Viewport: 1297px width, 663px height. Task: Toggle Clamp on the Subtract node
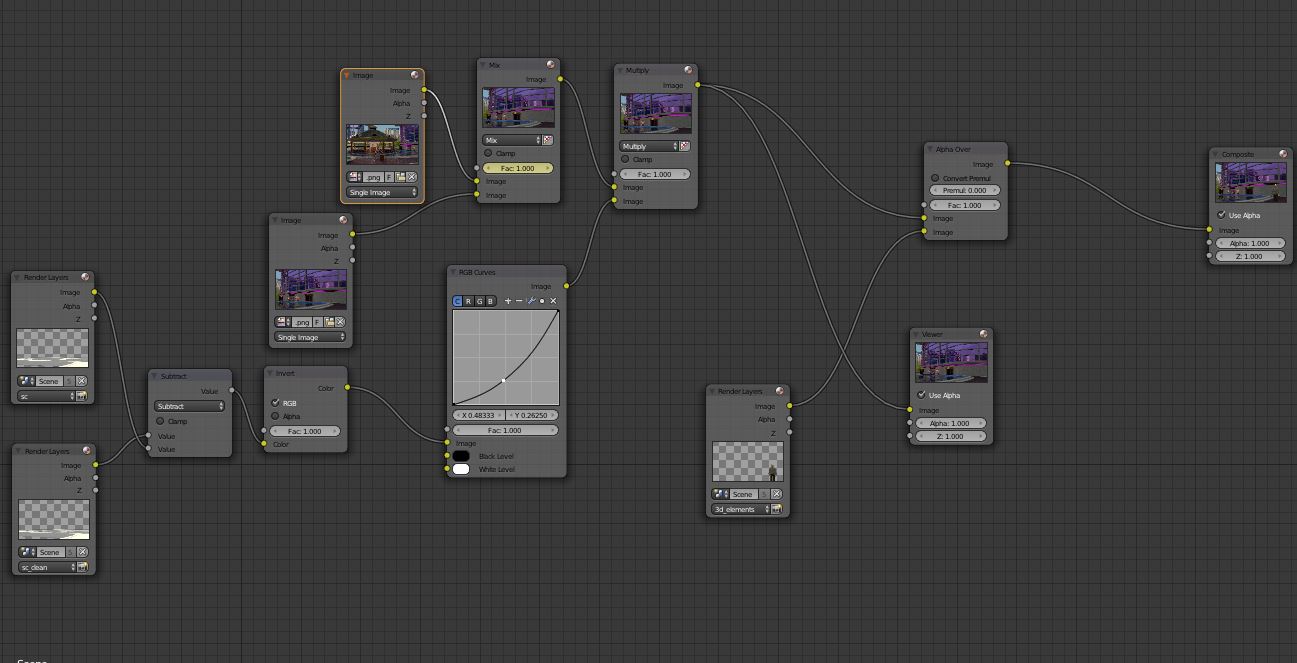pos(160,421)
